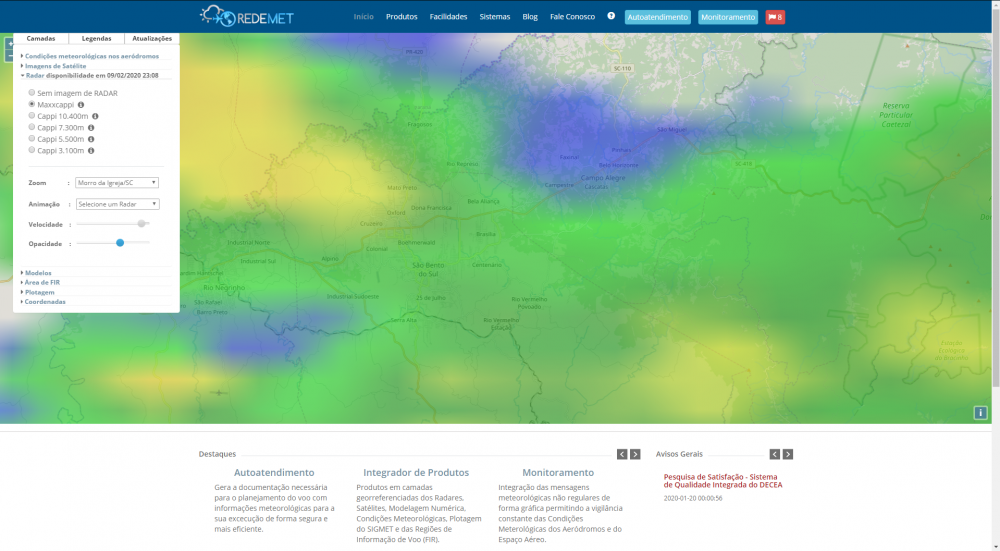Open the red flag notifications badge
This screenshot has height=551, width=1000.
pos(775,17)
